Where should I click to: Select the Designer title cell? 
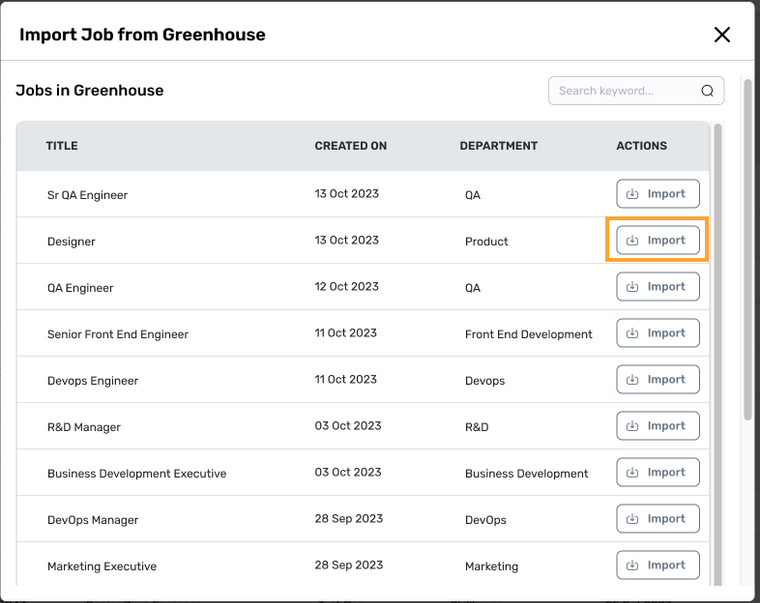coord(71,241)
